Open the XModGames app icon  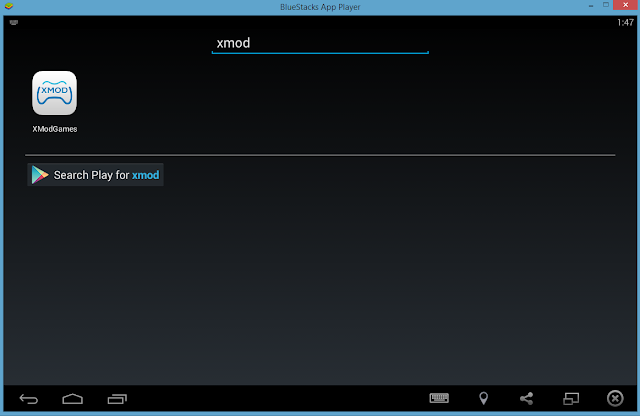pyautogui.click(x=54, y=93)
